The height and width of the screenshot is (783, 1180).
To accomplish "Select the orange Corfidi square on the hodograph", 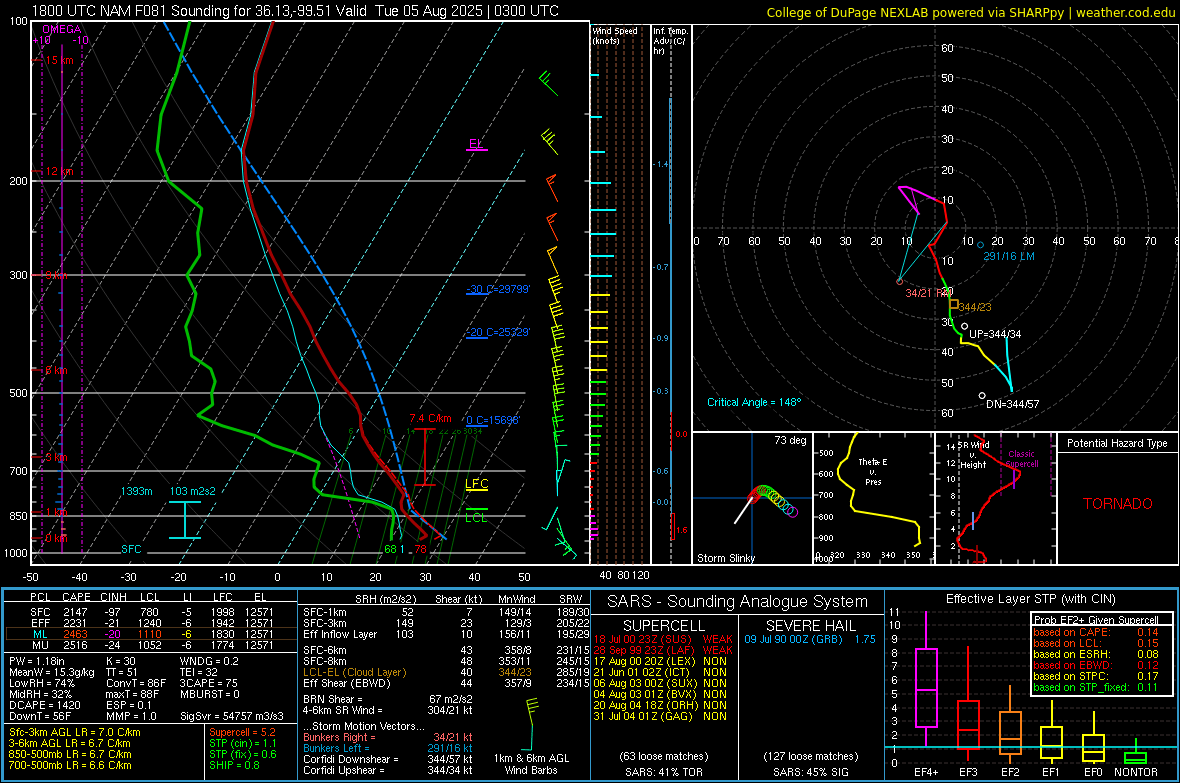I will 953,304.
